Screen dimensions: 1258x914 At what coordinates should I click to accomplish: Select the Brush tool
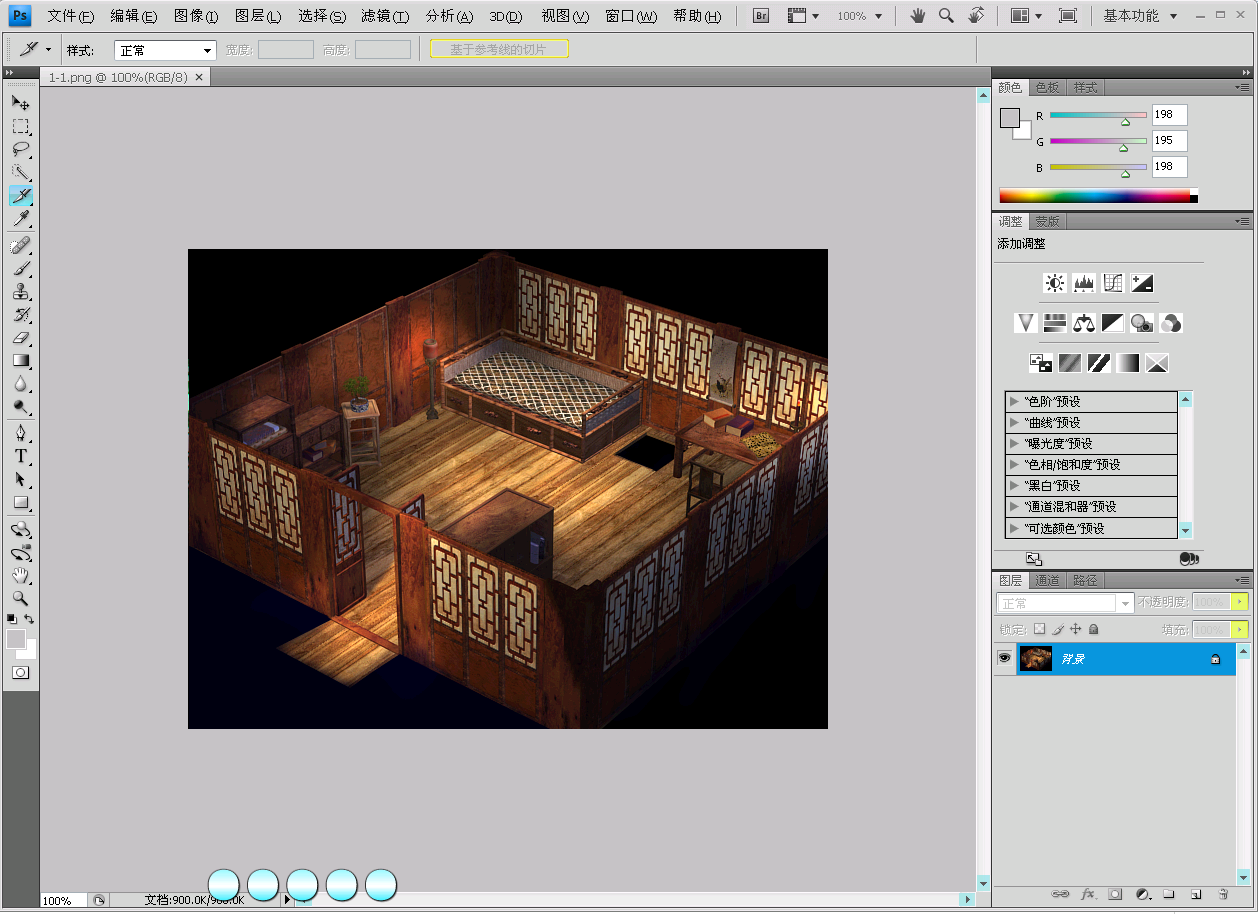[20, 268]
